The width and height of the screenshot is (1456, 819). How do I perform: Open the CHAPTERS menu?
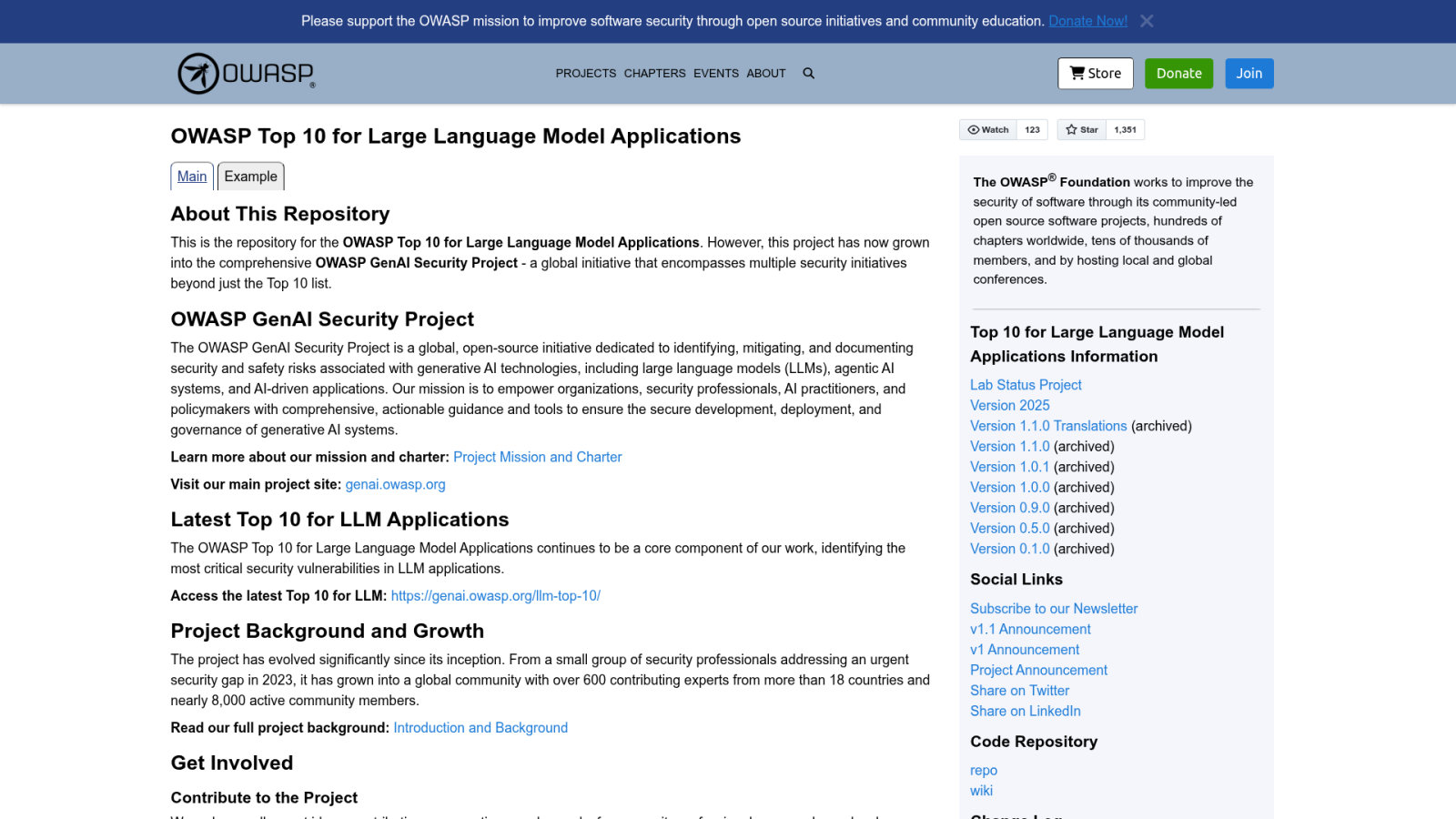(655, 74)
